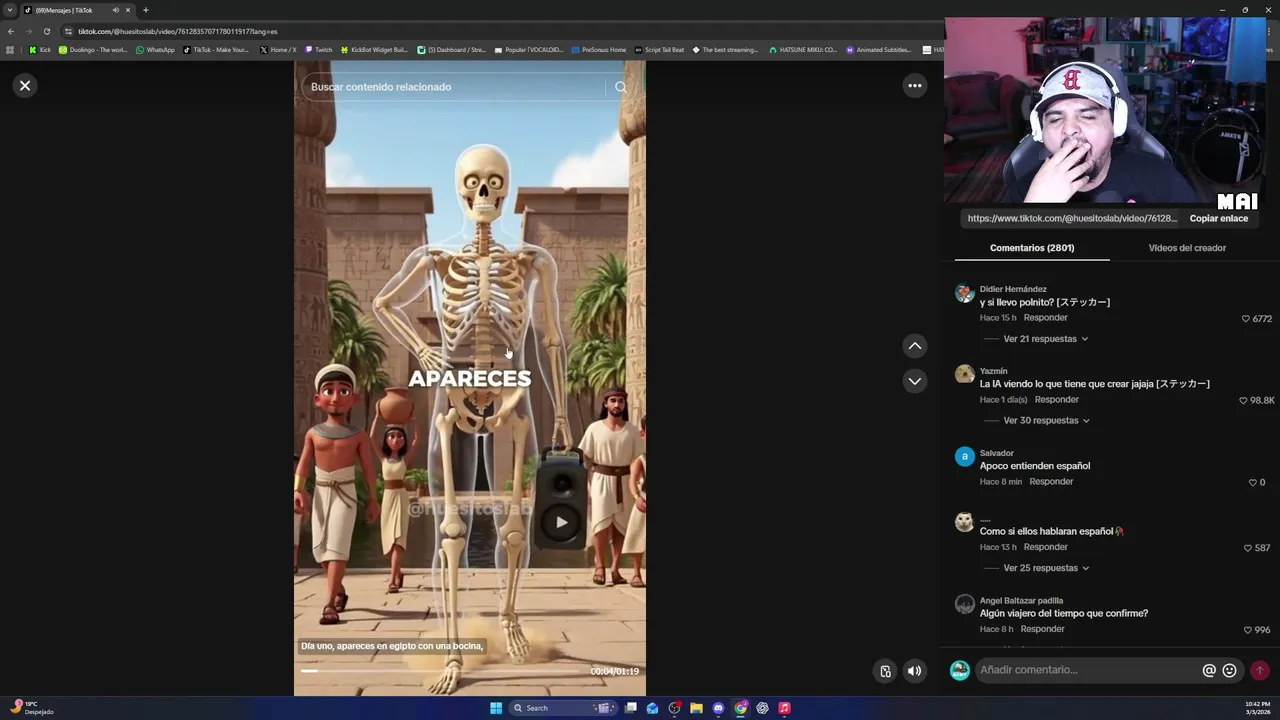Viewport: 1280px width, 720px height.
Task: Click the taskbar Search box
Action: 565,708
